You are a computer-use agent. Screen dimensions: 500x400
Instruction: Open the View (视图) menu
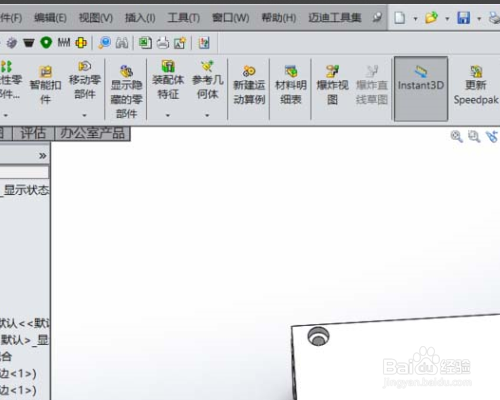tap(96, 18)
